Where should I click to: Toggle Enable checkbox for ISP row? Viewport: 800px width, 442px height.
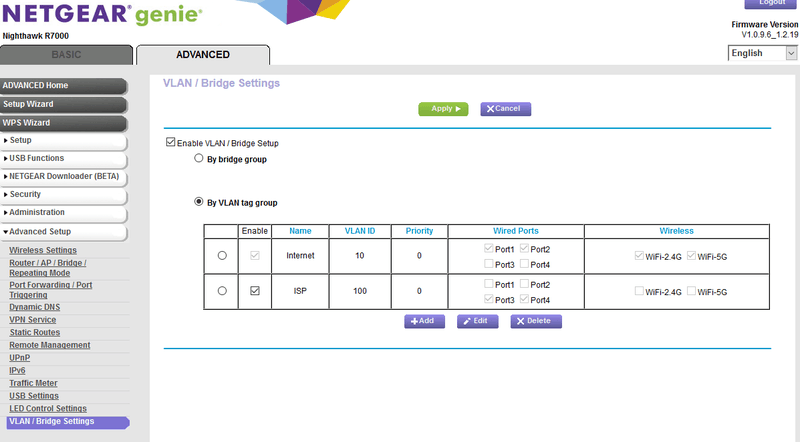coord(255,290)
